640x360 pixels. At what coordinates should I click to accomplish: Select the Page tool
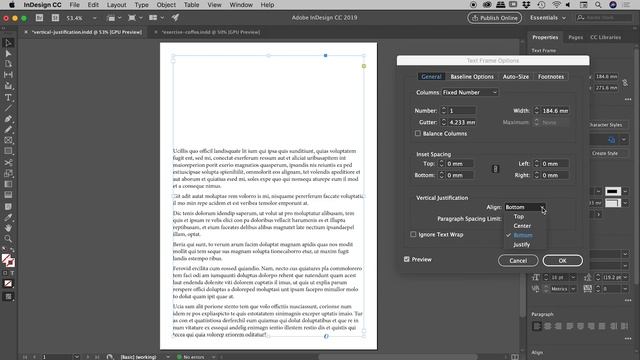[8, 64]
